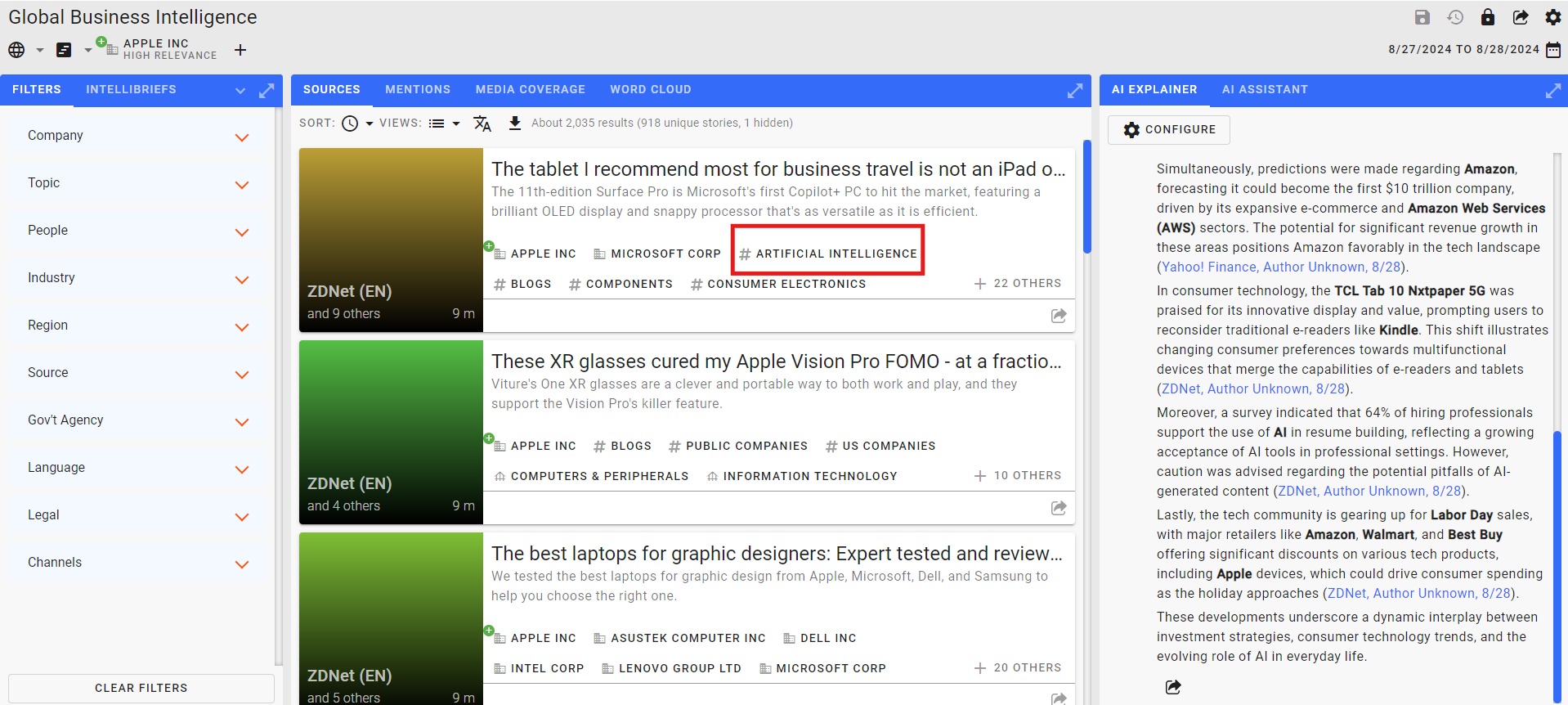Screen dimensions: 1568x705
Task: Expand the AI Explainer panel to full size
Action: click(x=1553, y=91)
